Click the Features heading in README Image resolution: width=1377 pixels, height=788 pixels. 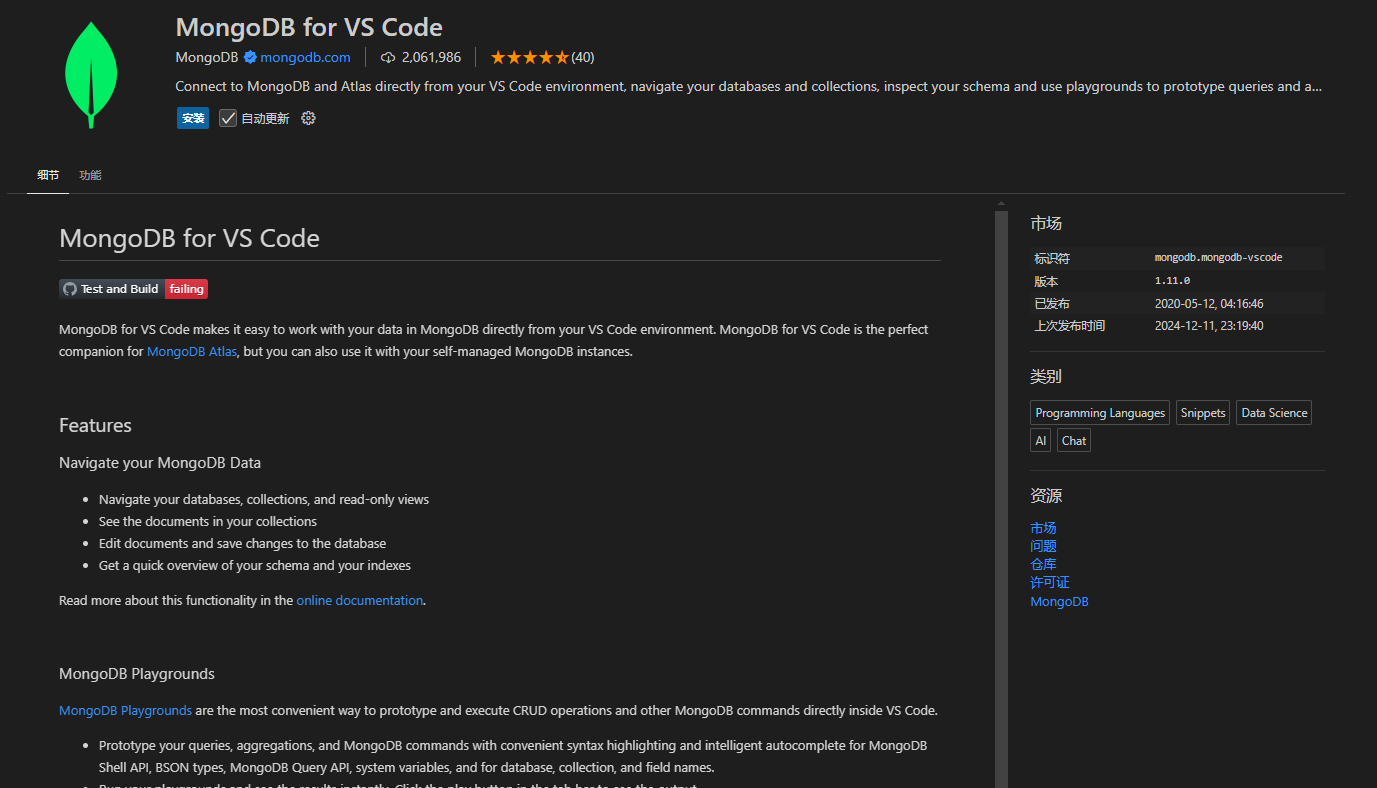pos(95,425)
